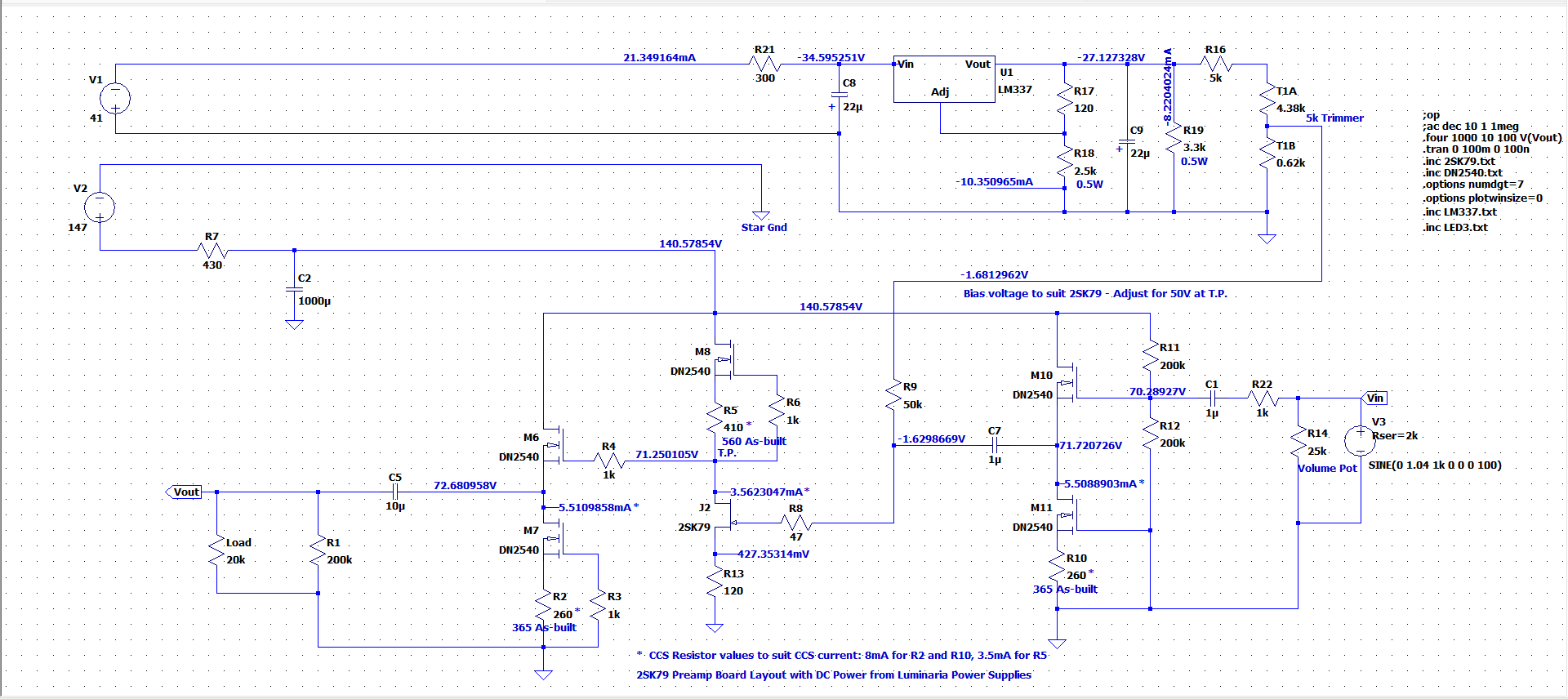Select resistor R19 symbol
The width and height of the screenshot is (1568, 699).
(1174, 139)
